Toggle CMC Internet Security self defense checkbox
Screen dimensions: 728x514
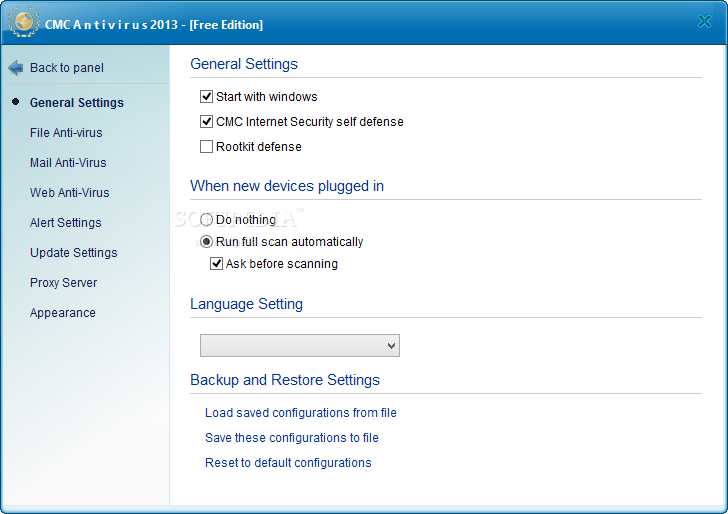tap(206, 122)
